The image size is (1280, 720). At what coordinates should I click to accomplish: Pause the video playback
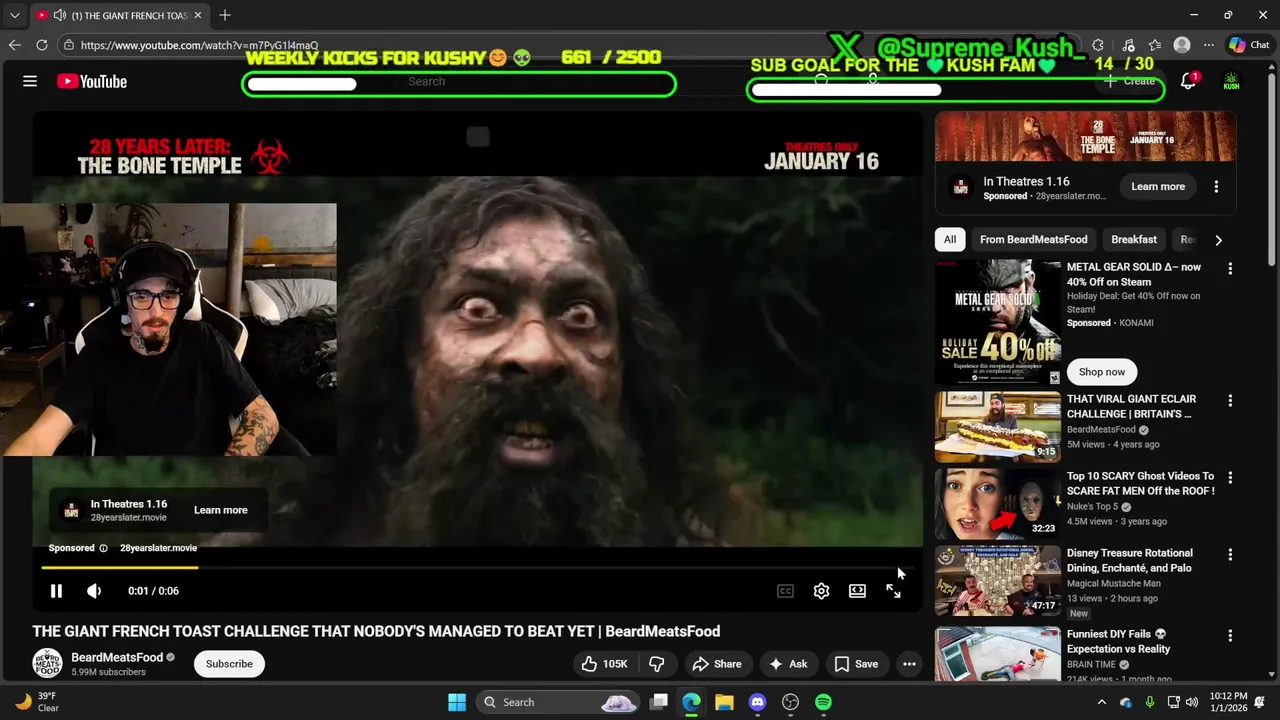pyautogui.click(x=56, y=591)
